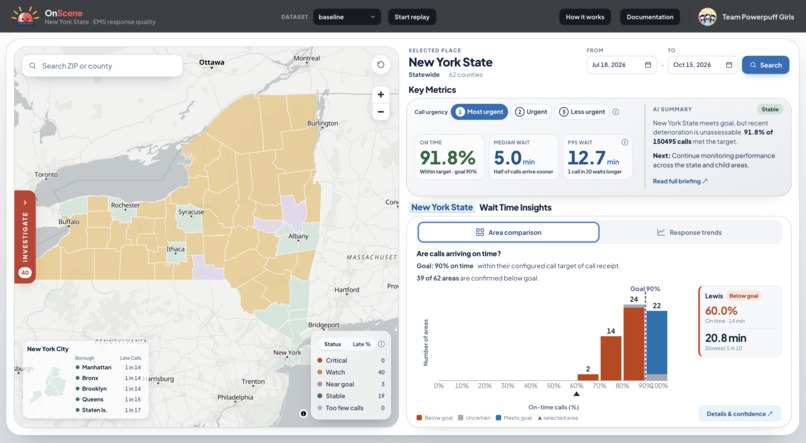Switch to Area comparison tab

click(x=508, y=232)
